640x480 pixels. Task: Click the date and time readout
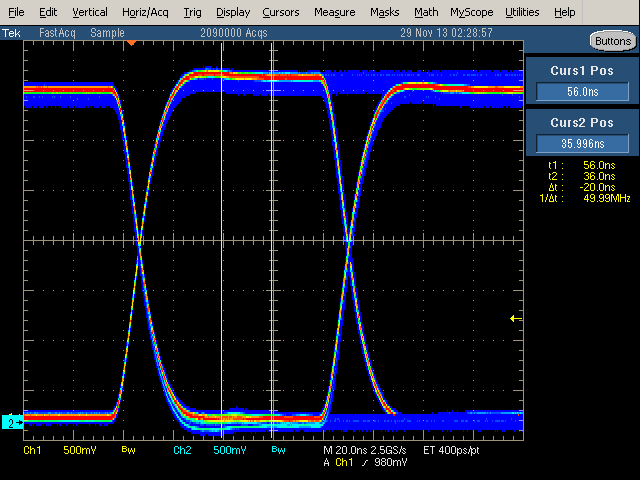[446, 33]
